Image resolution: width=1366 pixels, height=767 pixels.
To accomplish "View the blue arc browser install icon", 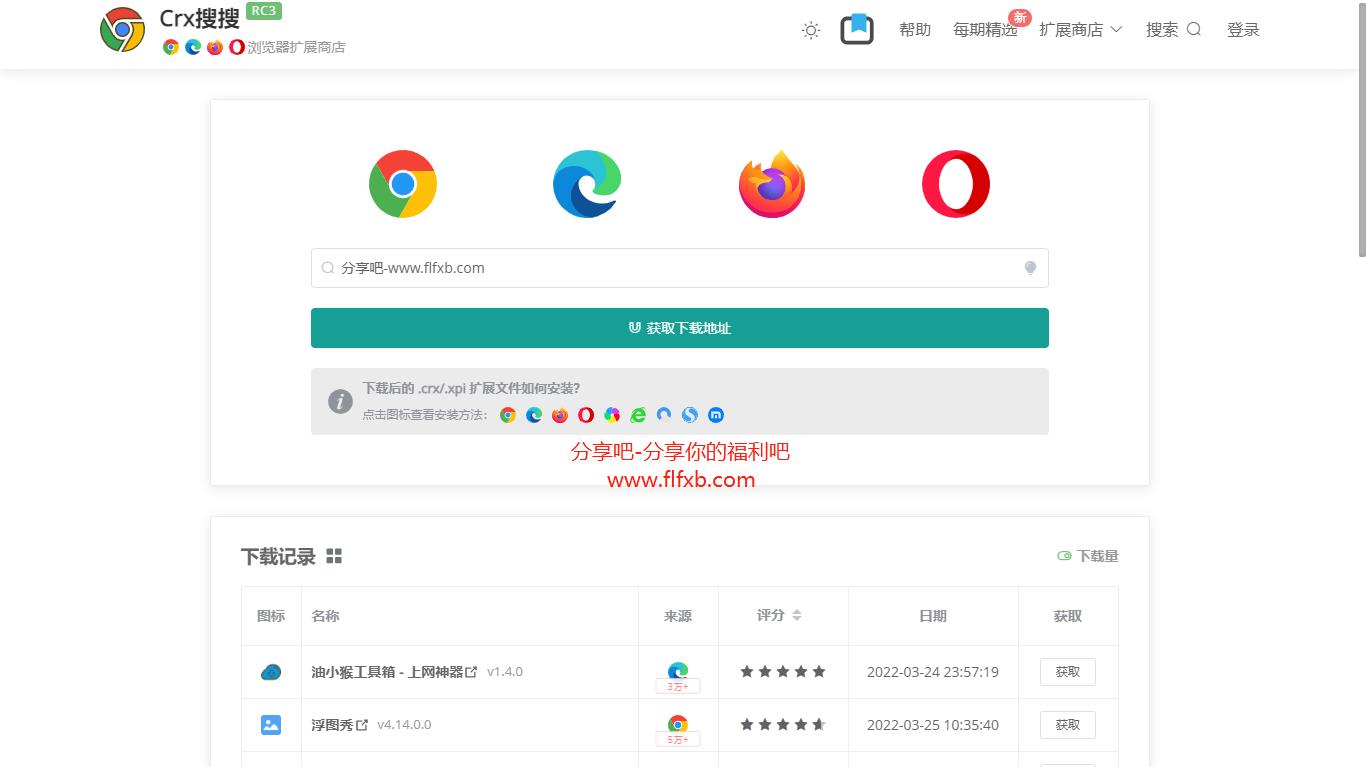I will 664,415.
